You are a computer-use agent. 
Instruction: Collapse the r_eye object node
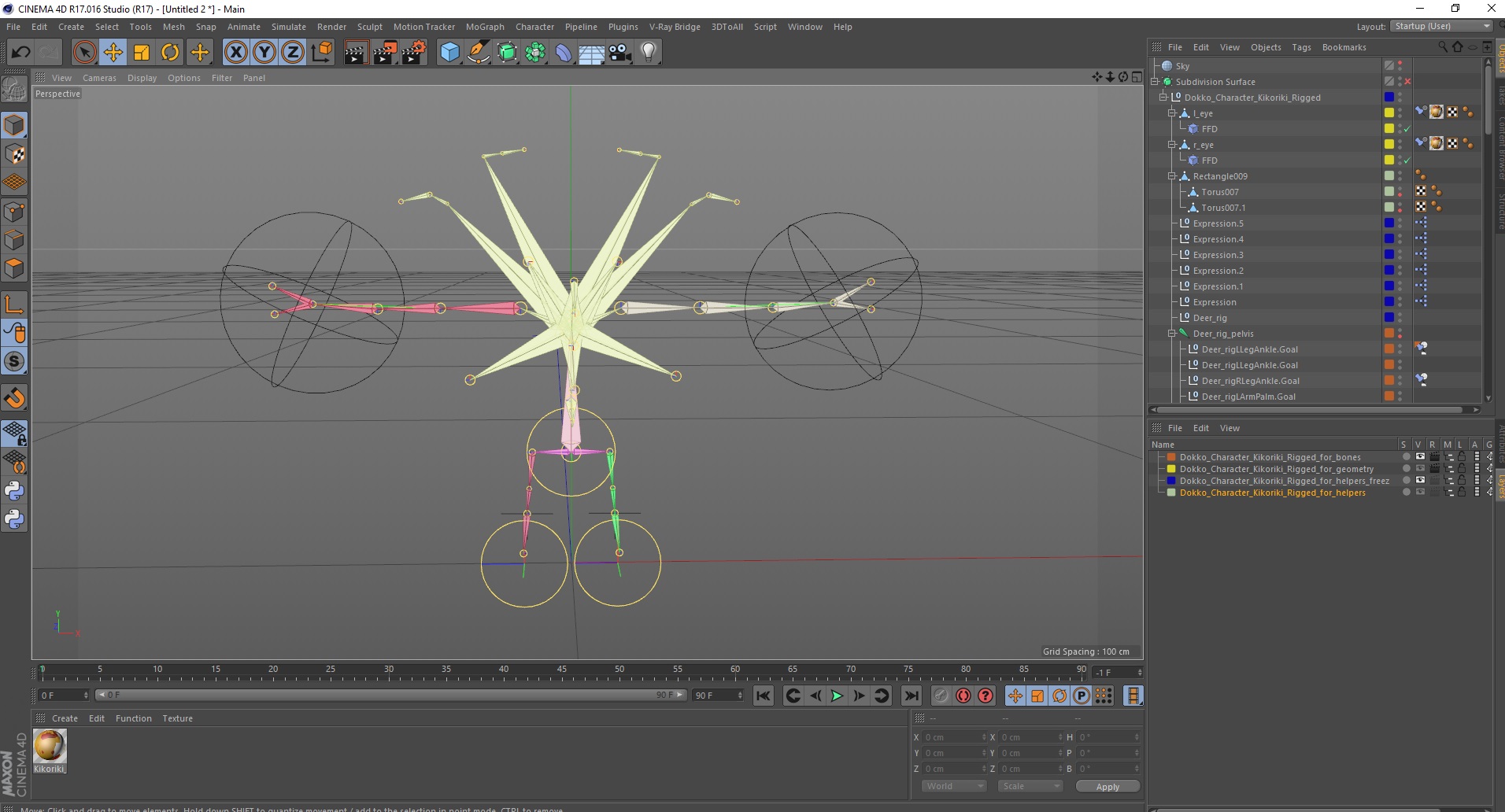tap(1171, 145)
